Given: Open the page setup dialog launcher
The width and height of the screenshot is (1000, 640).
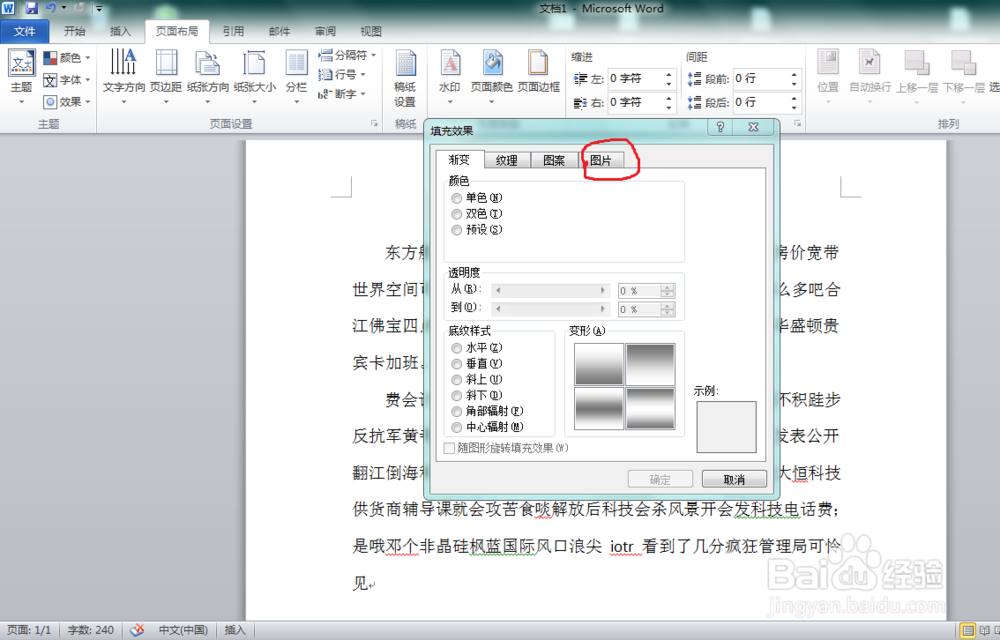Looking at the screenshot, I should coord(374,124).
